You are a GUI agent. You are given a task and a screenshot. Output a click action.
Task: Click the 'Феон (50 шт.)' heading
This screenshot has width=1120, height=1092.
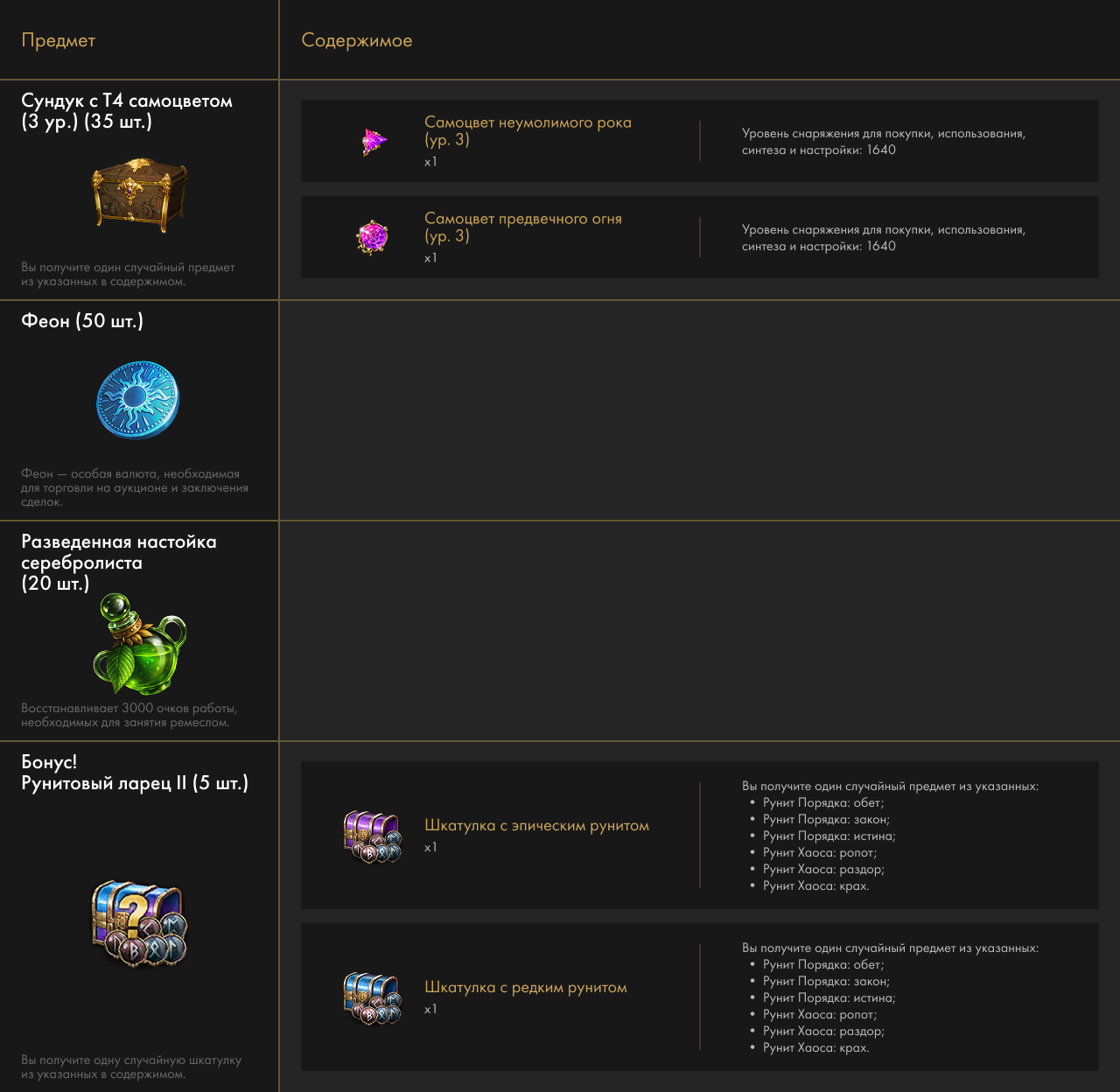tap(82, 321)
